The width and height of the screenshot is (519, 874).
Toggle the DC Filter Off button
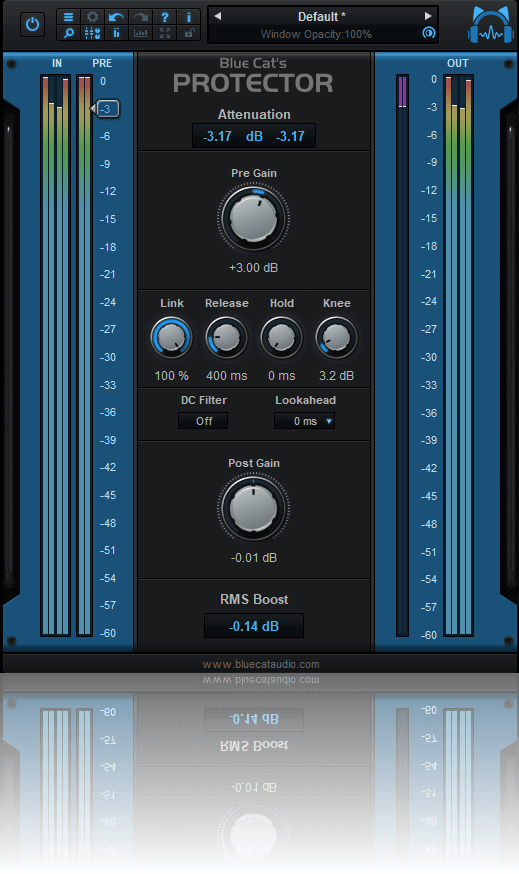coord(203,421)
